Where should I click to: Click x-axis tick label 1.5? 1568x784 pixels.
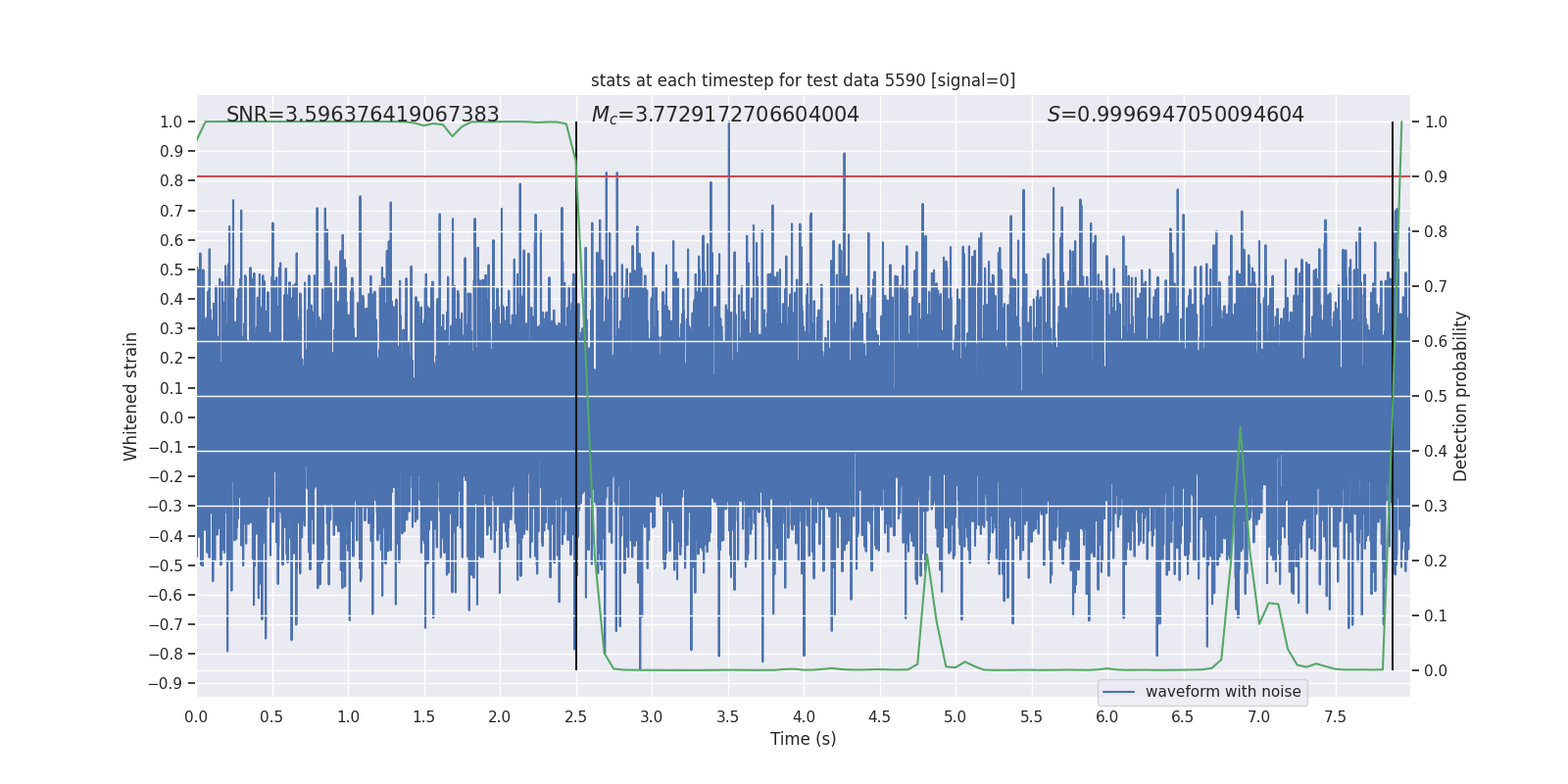[423, 716]
